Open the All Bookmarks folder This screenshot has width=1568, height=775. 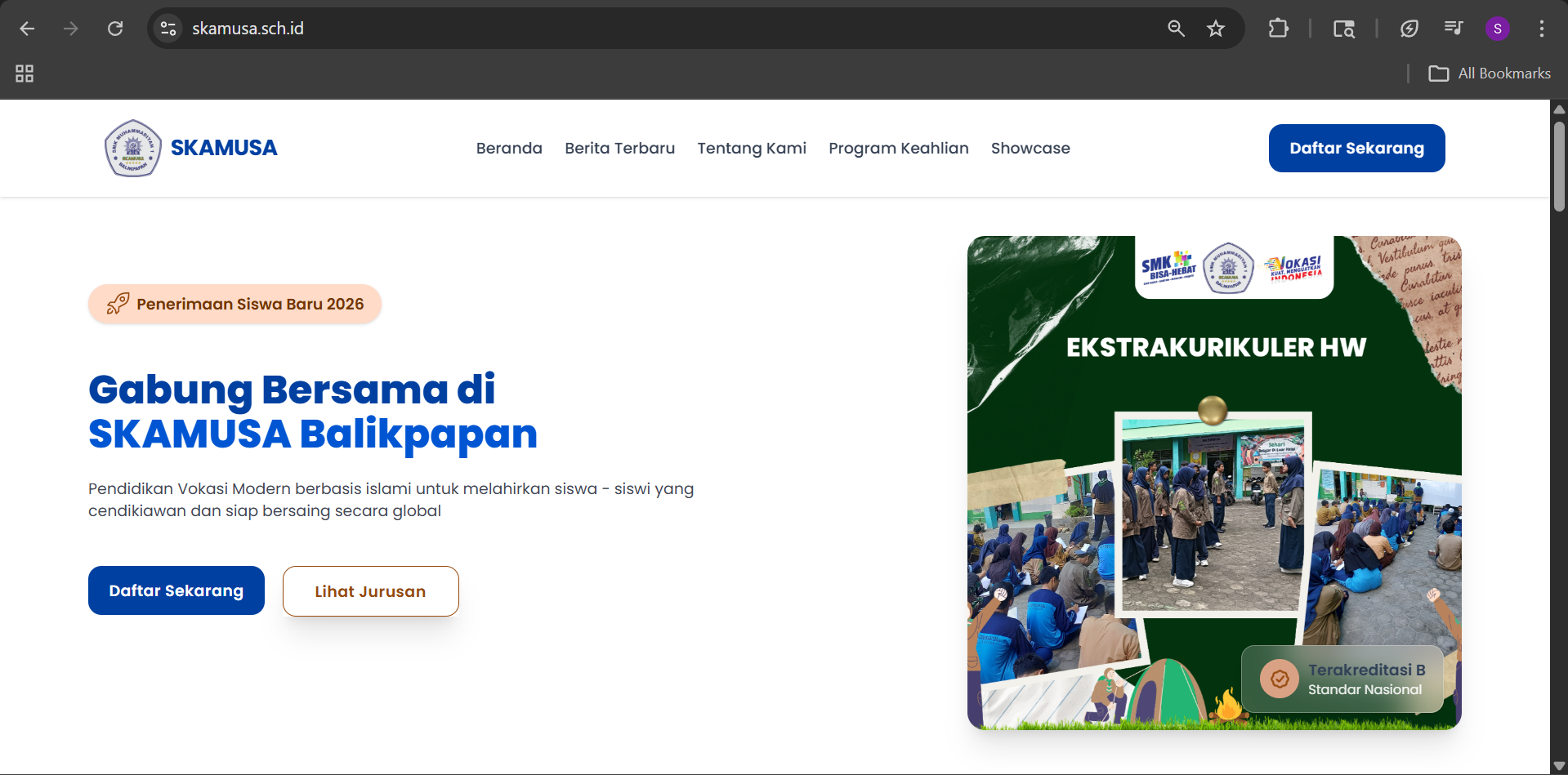point(1490,73)
